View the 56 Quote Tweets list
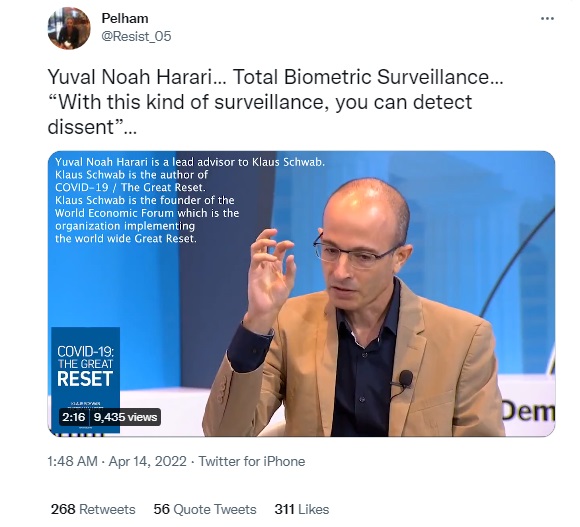Screen dimensions: 580x527 pos(205,509)
